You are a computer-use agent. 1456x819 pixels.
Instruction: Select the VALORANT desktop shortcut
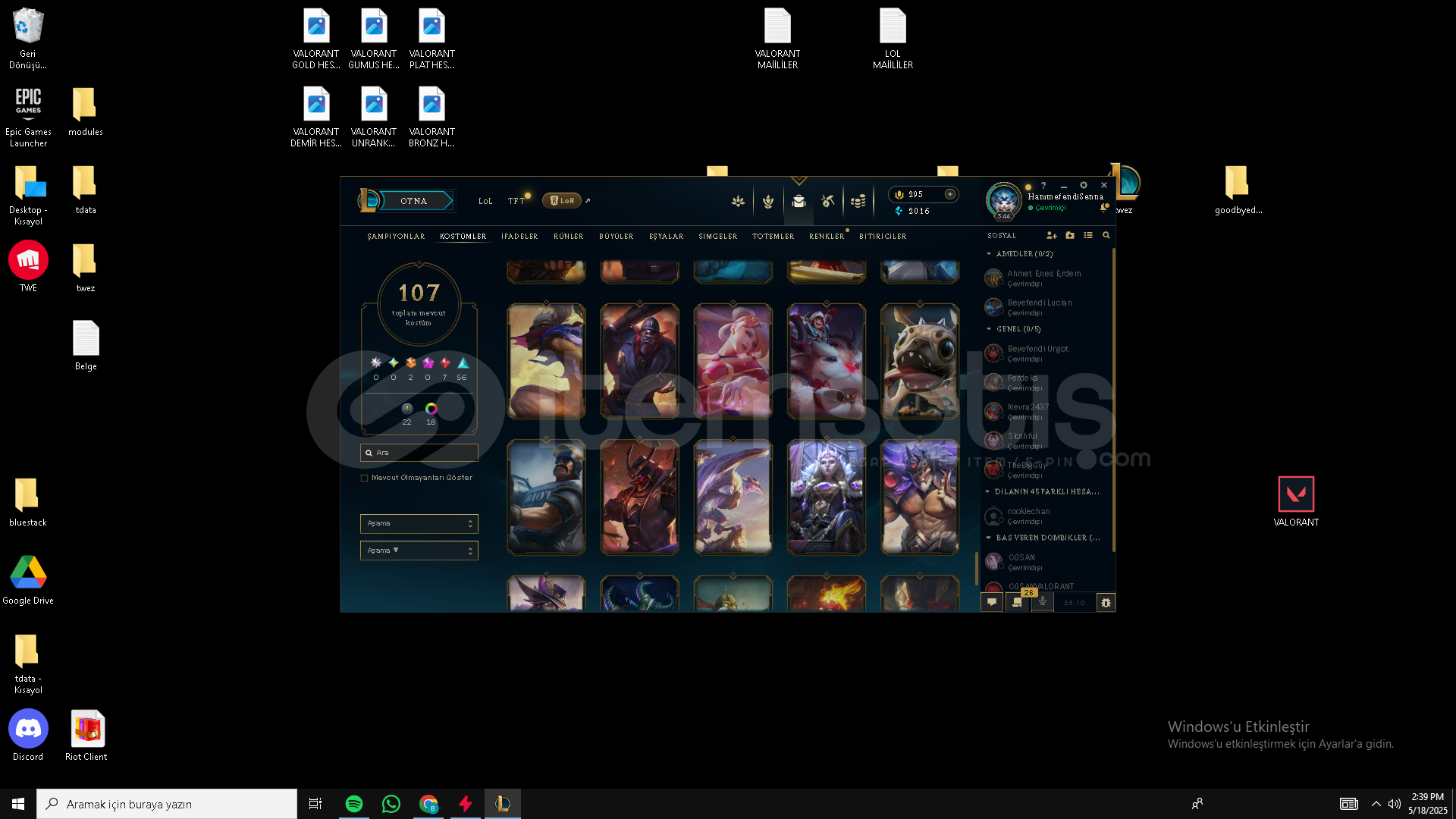[1296, 501]
